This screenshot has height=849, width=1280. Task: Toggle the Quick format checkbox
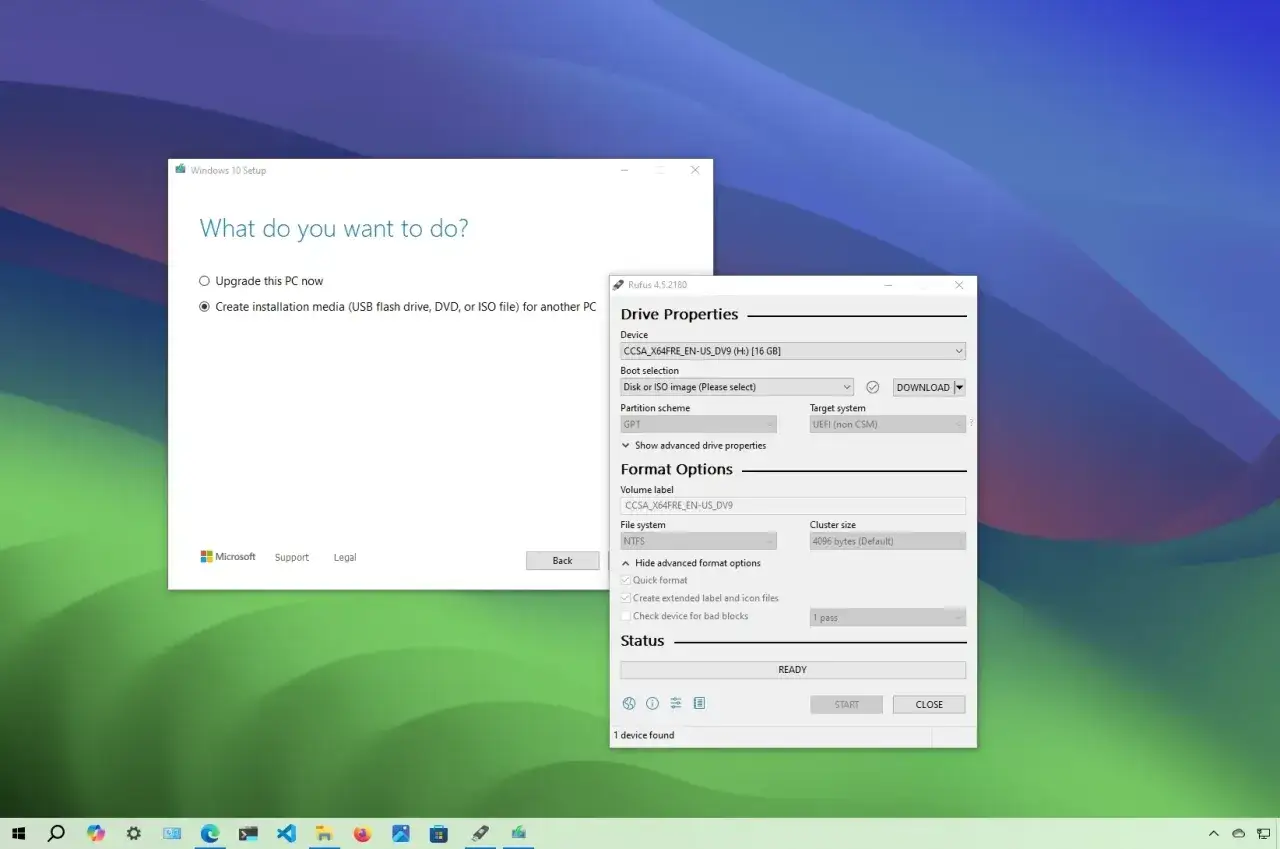tap(624, 580)
